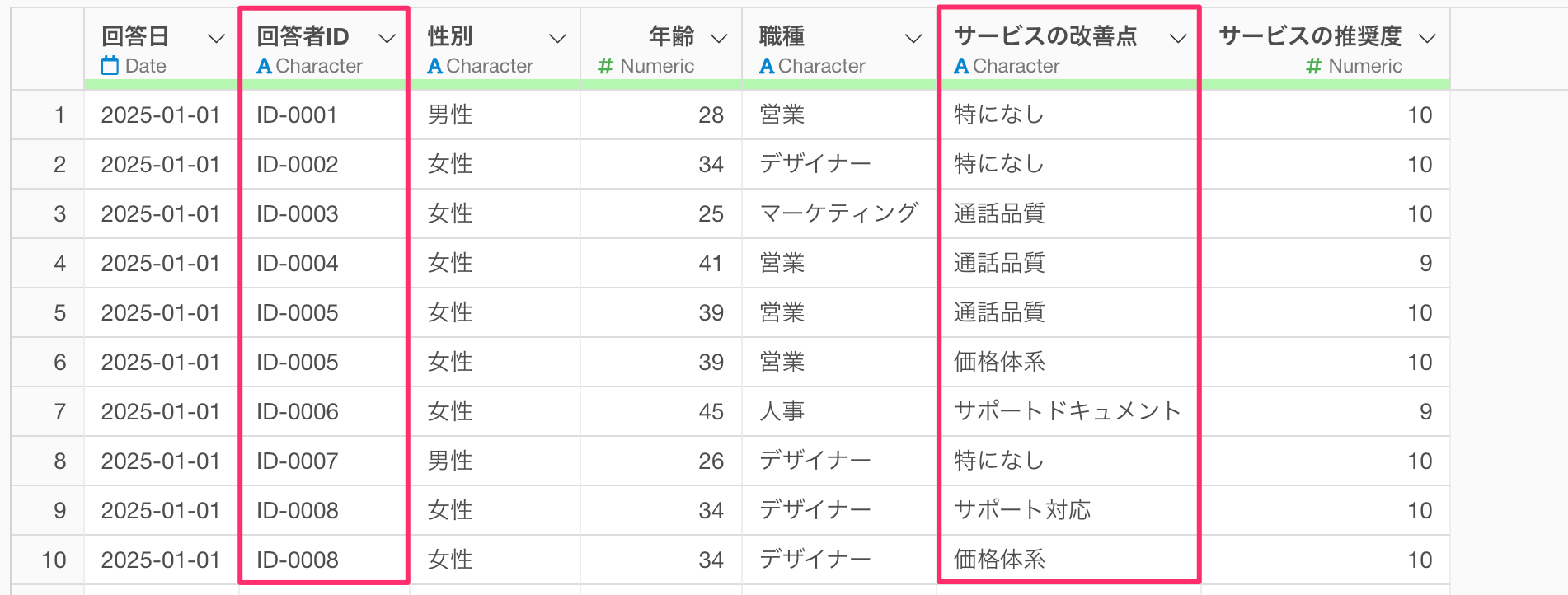Click the Character type icon under サービスの改善点
The image size is (1568, 595).
961,66
